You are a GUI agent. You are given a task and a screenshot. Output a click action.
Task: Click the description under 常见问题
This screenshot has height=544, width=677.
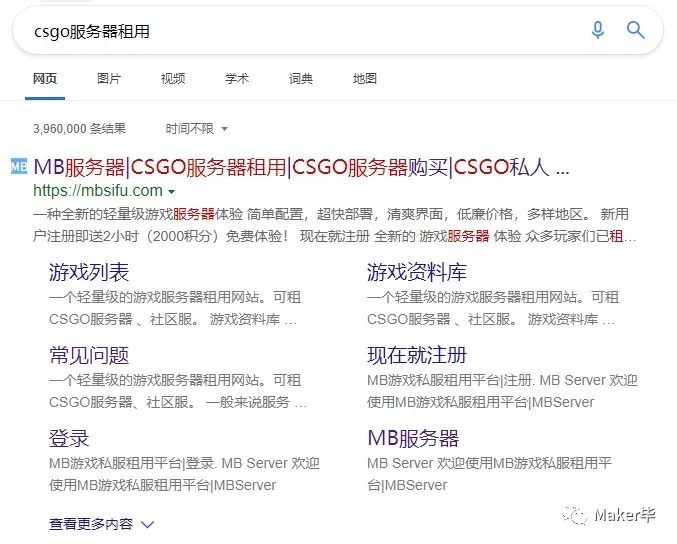(178, 391)
